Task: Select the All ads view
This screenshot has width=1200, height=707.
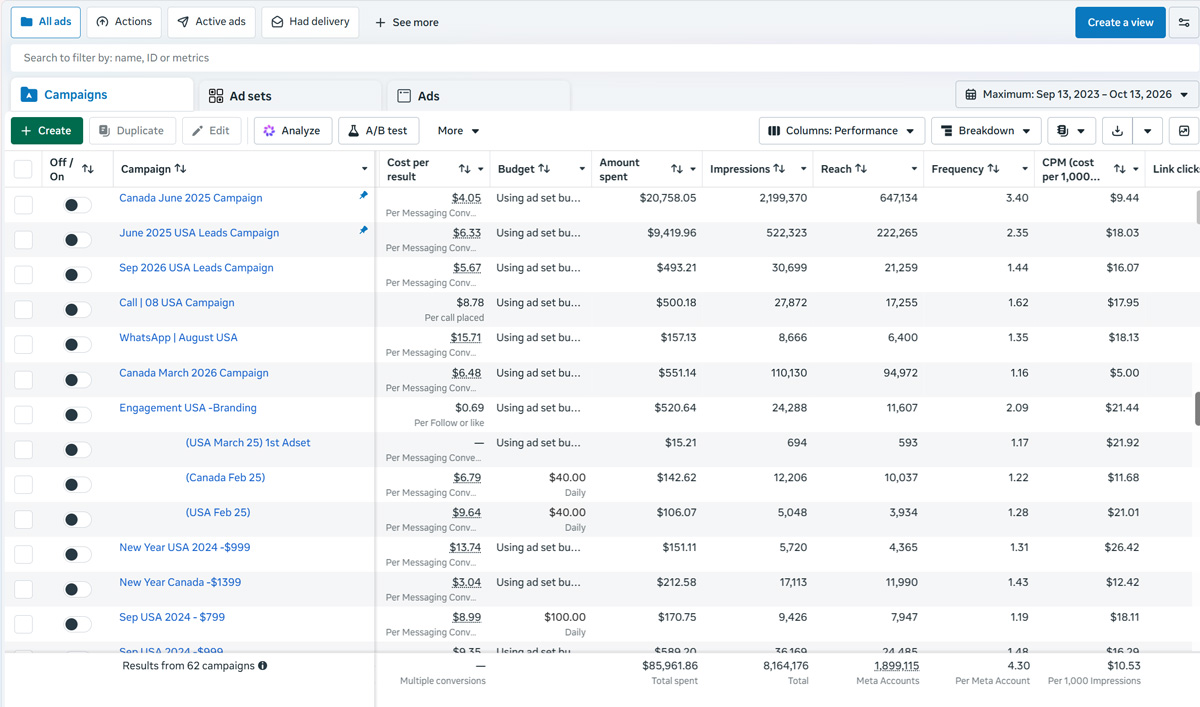Action: click(46, 22)
